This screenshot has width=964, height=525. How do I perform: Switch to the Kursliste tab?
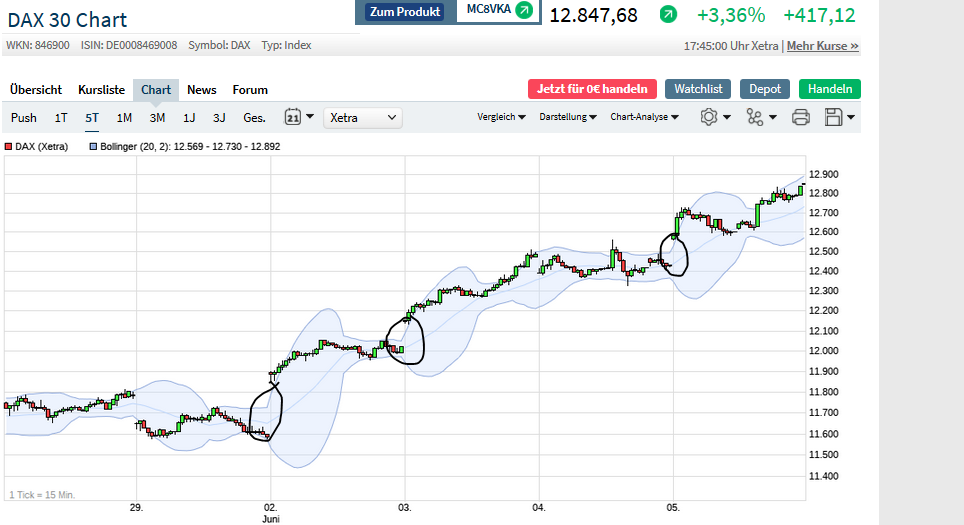[x=101, y=89]
